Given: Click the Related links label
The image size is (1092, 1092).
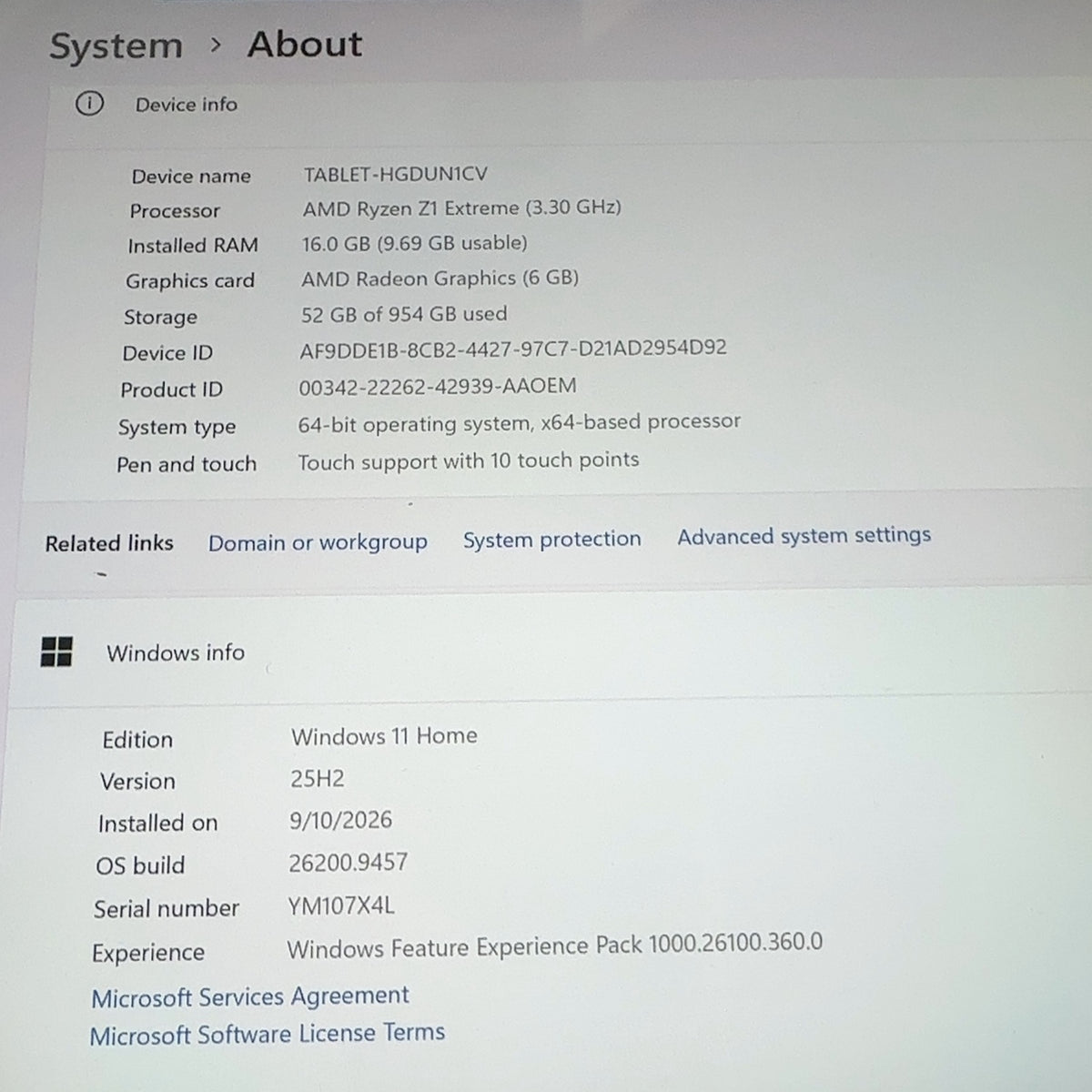Looking at the screenshot, I should click(109, 543).
